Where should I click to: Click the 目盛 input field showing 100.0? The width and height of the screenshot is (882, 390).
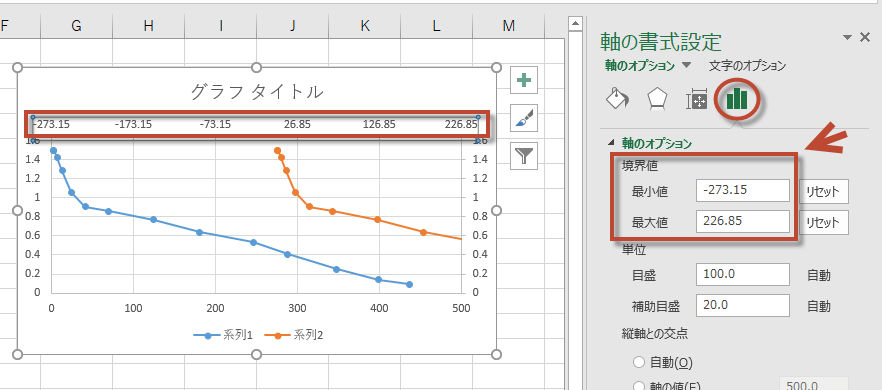pyautogui.click(x=742, y=275)
